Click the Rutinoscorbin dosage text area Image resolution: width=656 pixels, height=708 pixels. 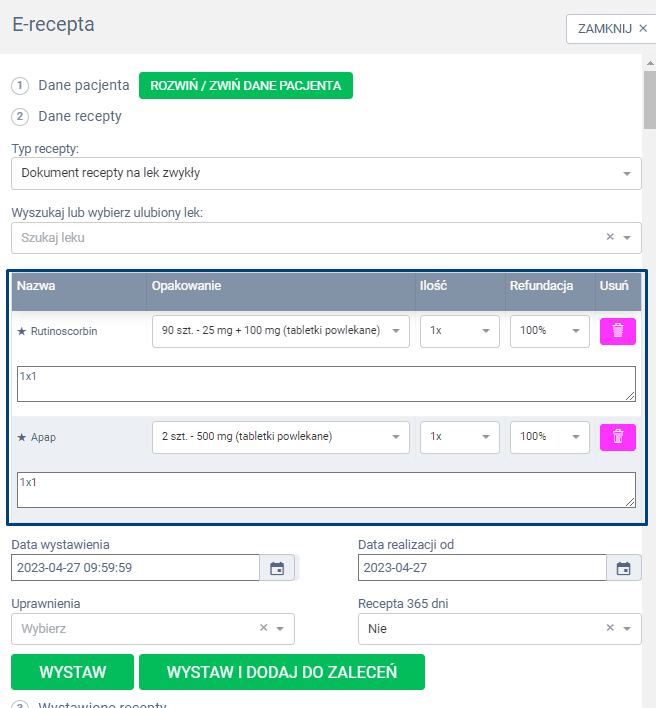[326, 383]
